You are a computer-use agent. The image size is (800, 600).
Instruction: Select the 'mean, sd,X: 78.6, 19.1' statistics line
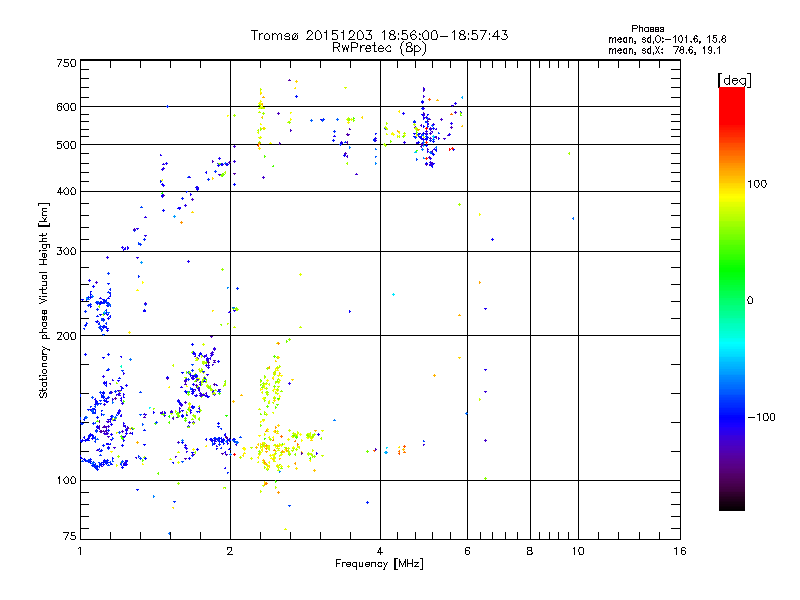coord(664,51)
